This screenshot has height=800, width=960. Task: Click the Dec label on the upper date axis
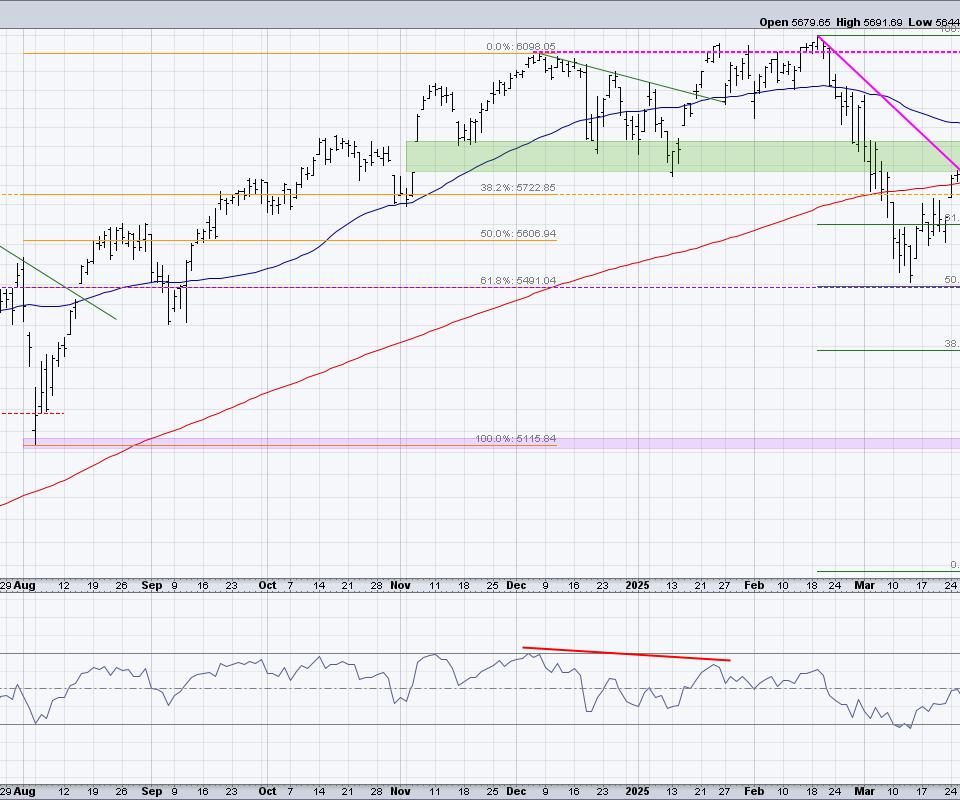tap(516, 585)
